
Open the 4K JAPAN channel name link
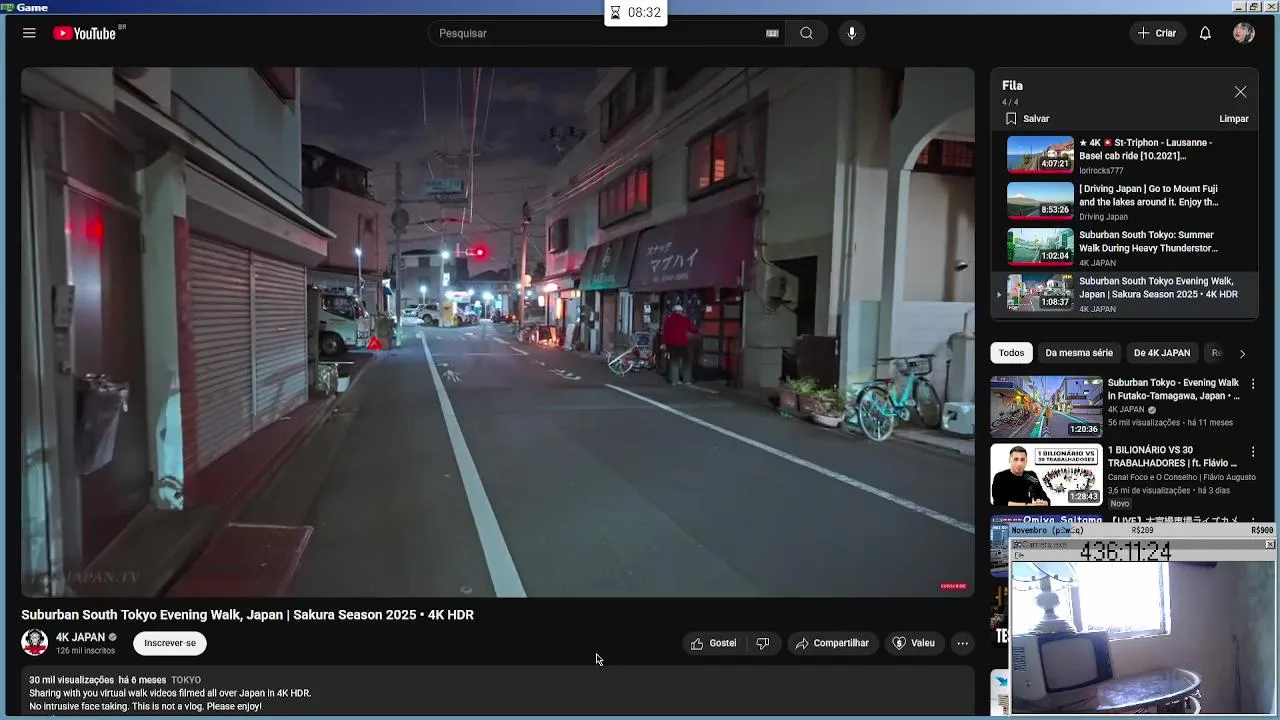click(x=80, y=637)
